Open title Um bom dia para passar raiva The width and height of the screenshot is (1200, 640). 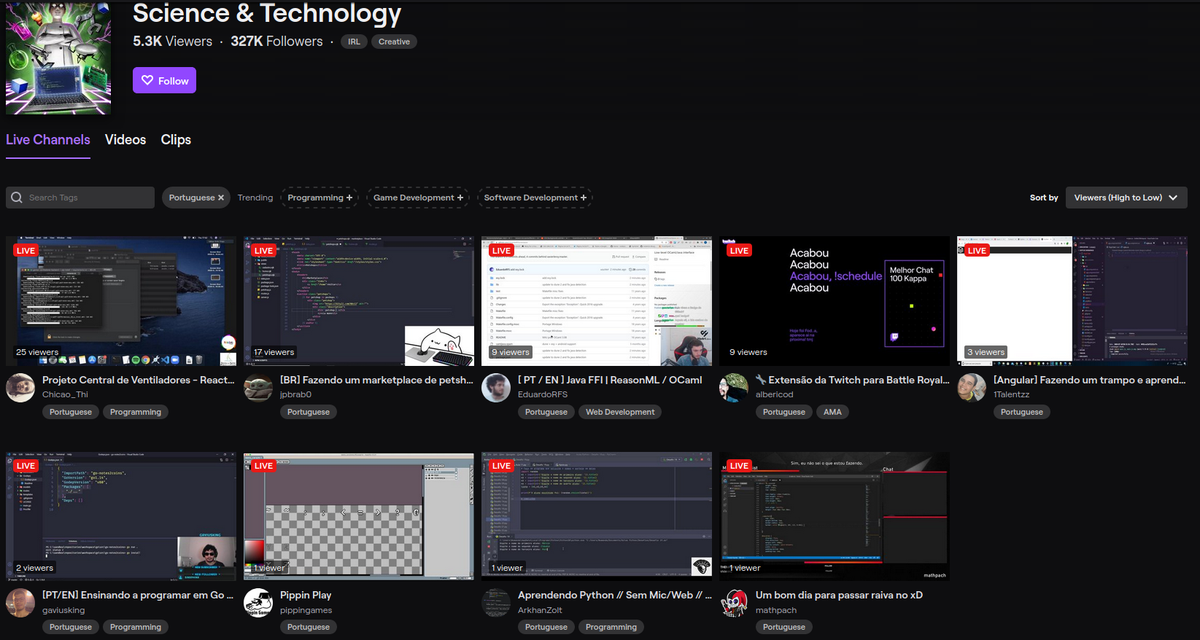click(x=839, y=595)
